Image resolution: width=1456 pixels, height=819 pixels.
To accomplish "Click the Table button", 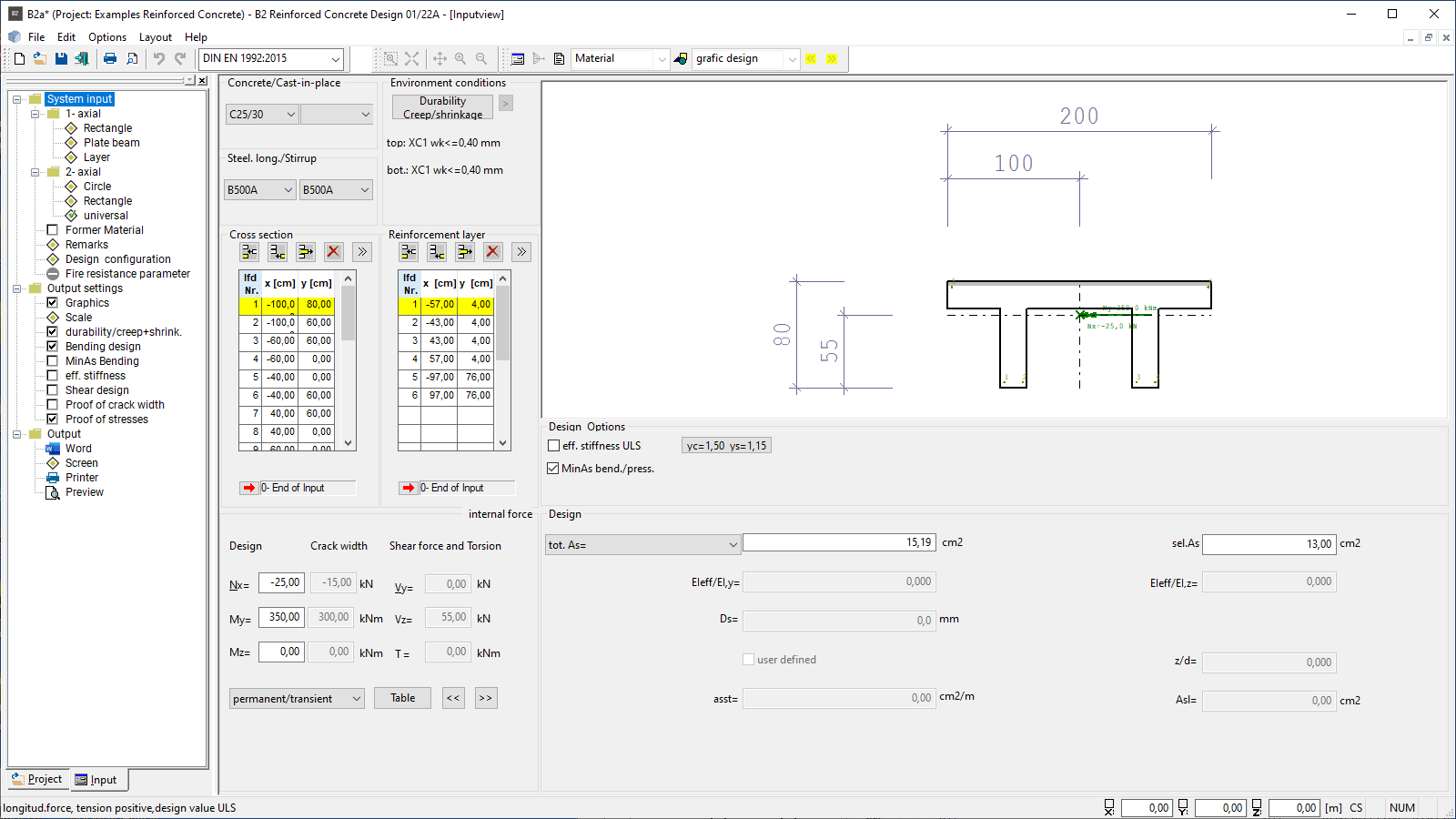I will point(403,698).
